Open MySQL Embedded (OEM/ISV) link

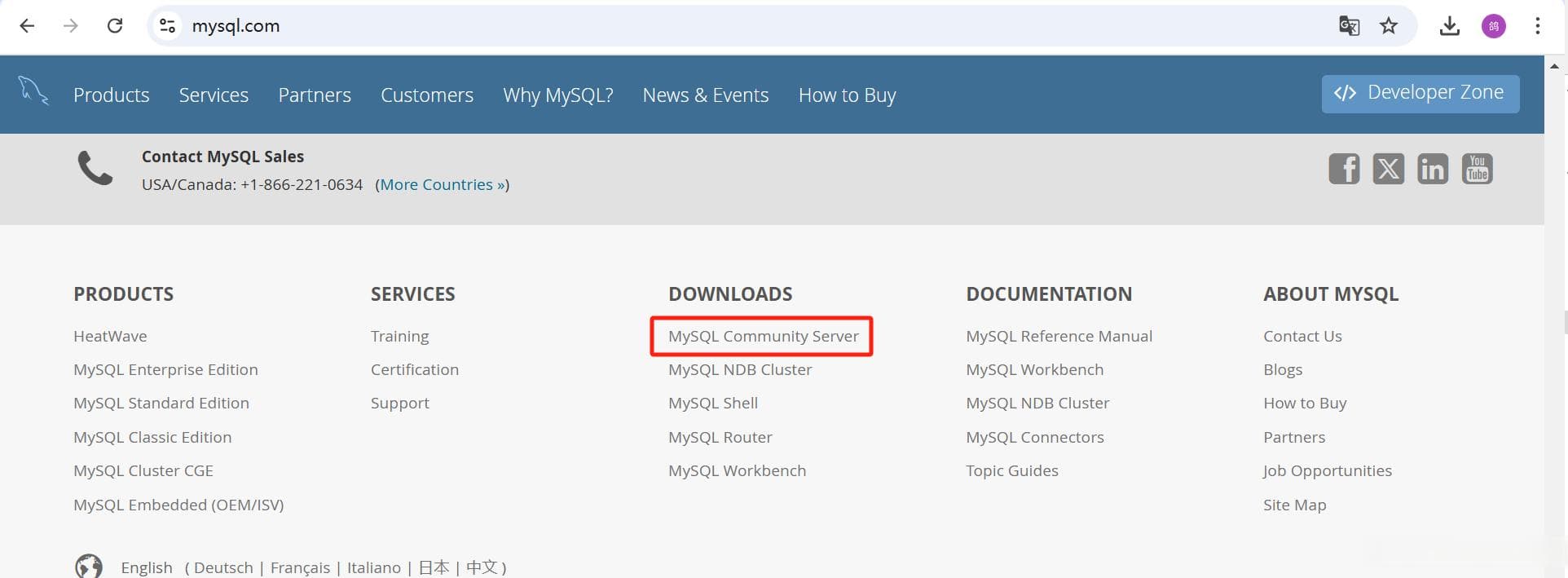click(x=178, y=505)
